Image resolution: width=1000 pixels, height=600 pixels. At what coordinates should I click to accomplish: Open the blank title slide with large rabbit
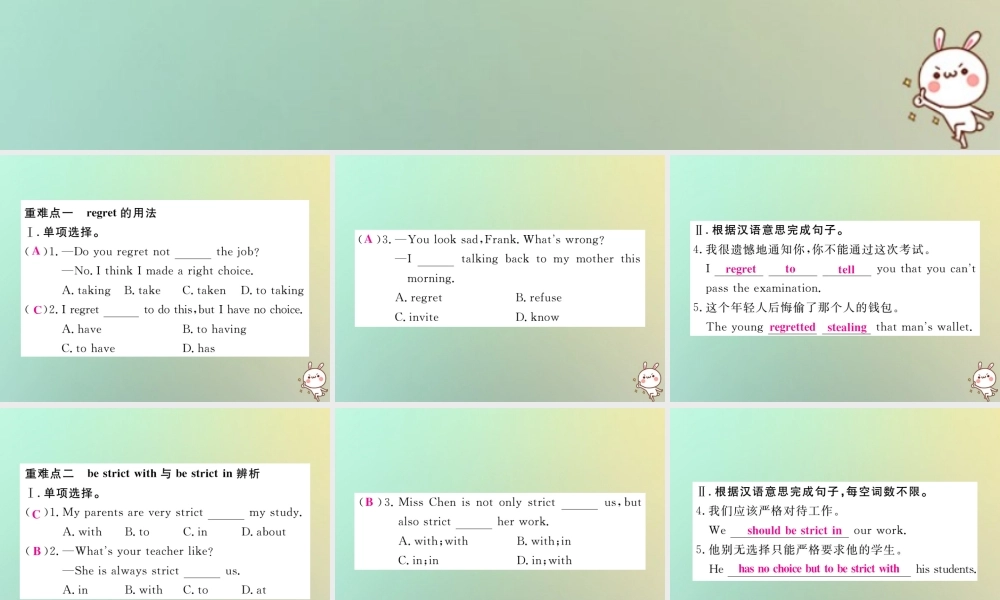click(x=500, y=75)
